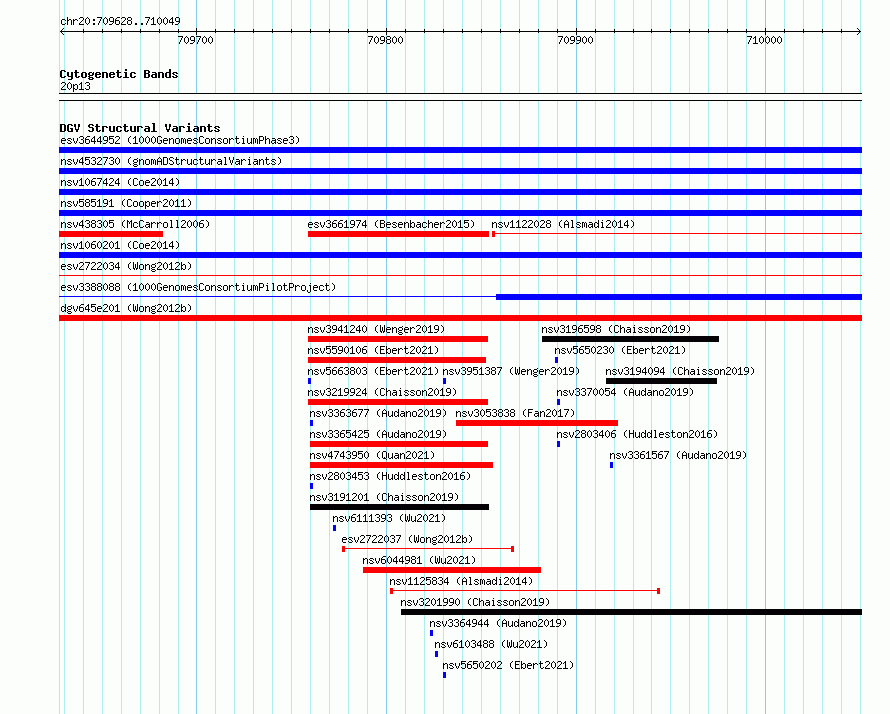Click the nsv5650230 (Ebert2021) label

pos(620,350)
